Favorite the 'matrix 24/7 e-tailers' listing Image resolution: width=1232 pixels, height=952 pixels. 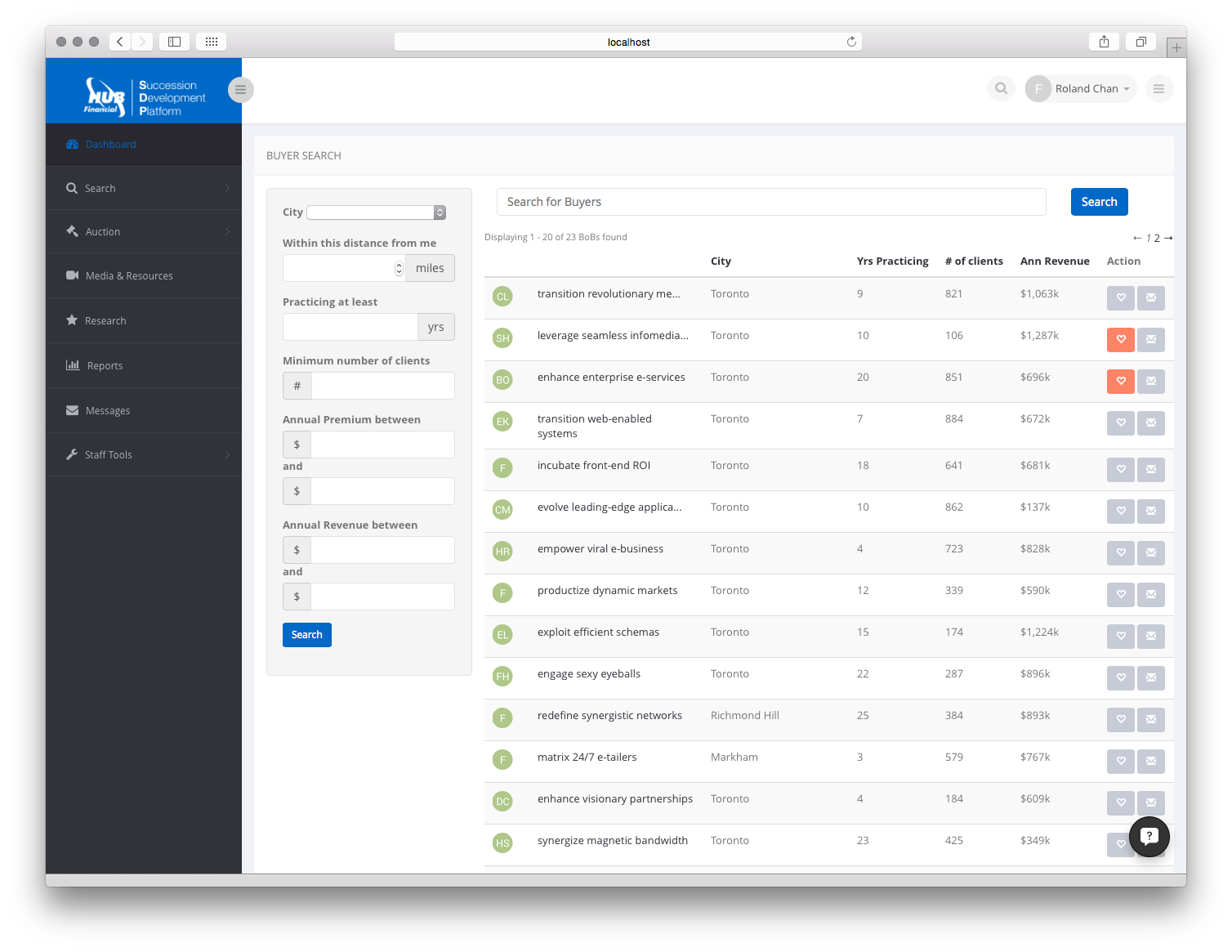pos(1121,762)
